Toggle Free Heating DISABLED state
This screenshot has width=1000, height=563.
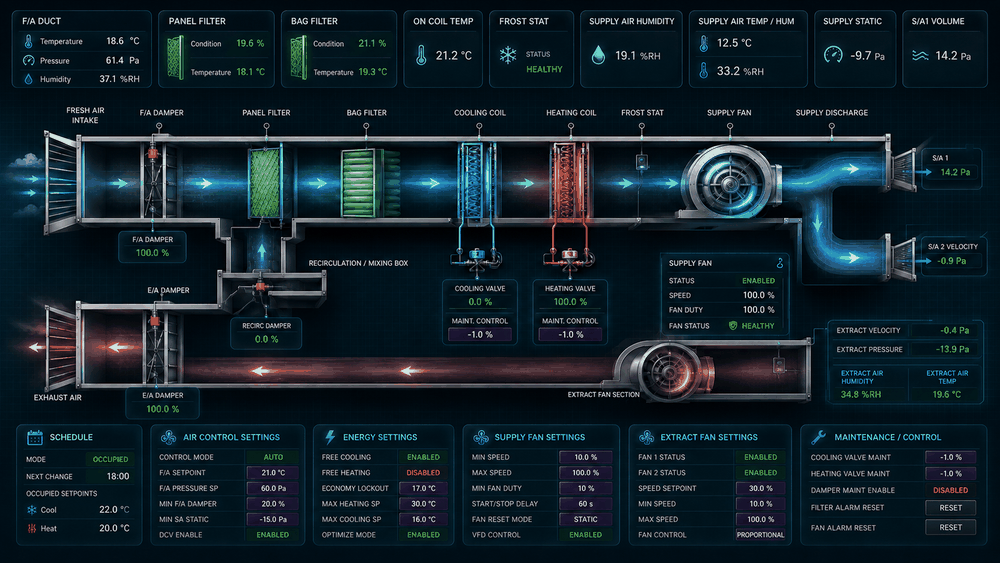(x=423, y=473)
